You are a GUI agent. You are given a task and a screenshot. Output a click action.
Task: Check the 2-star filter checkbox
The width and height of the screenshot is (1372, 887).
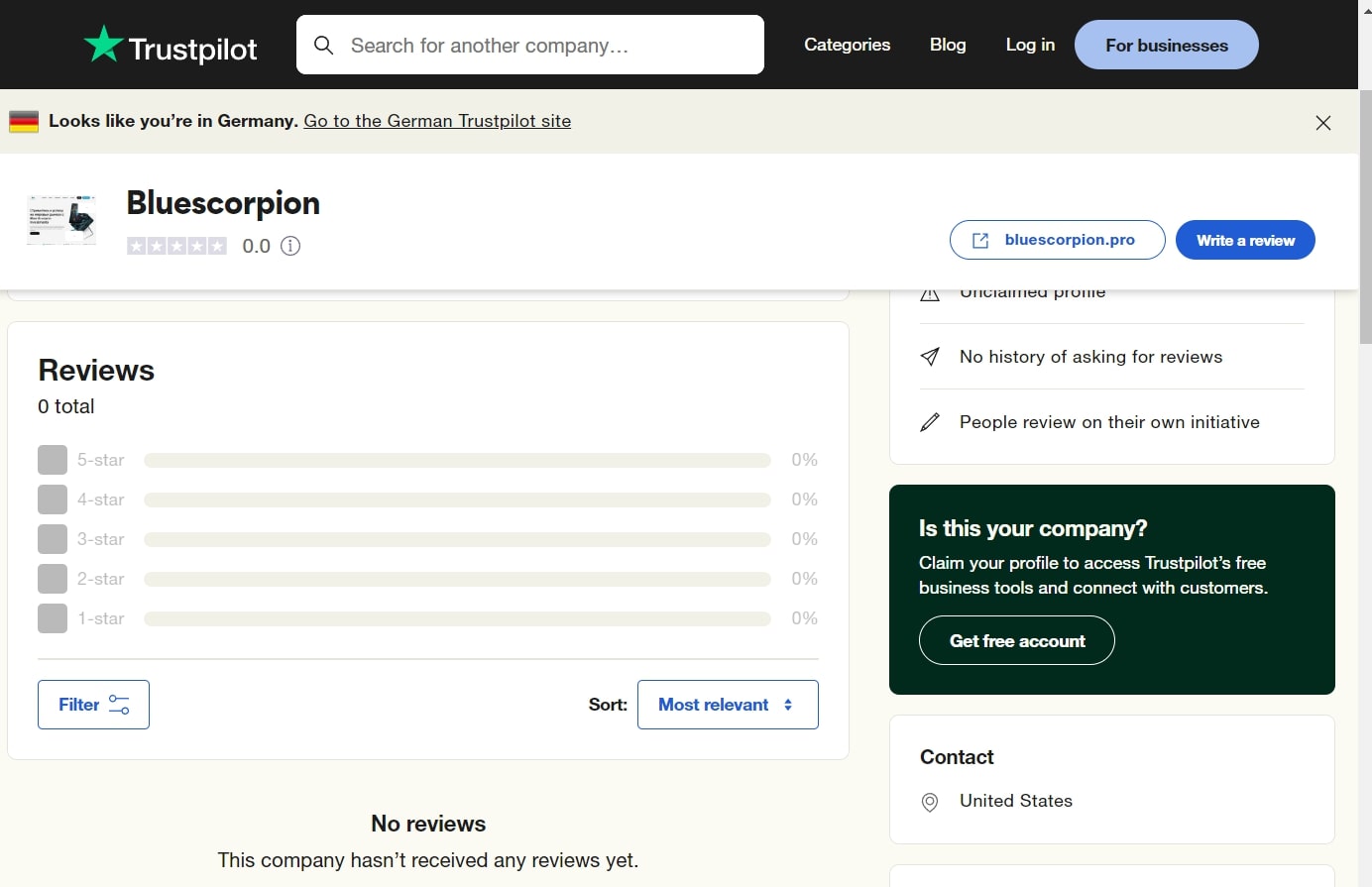pyautogui.click(x=53, y=579)
